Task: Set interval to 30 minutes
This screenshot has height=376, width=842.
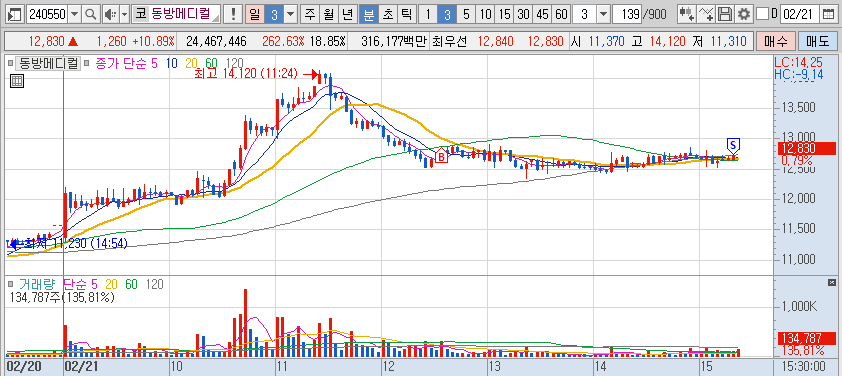Action: 524,15
